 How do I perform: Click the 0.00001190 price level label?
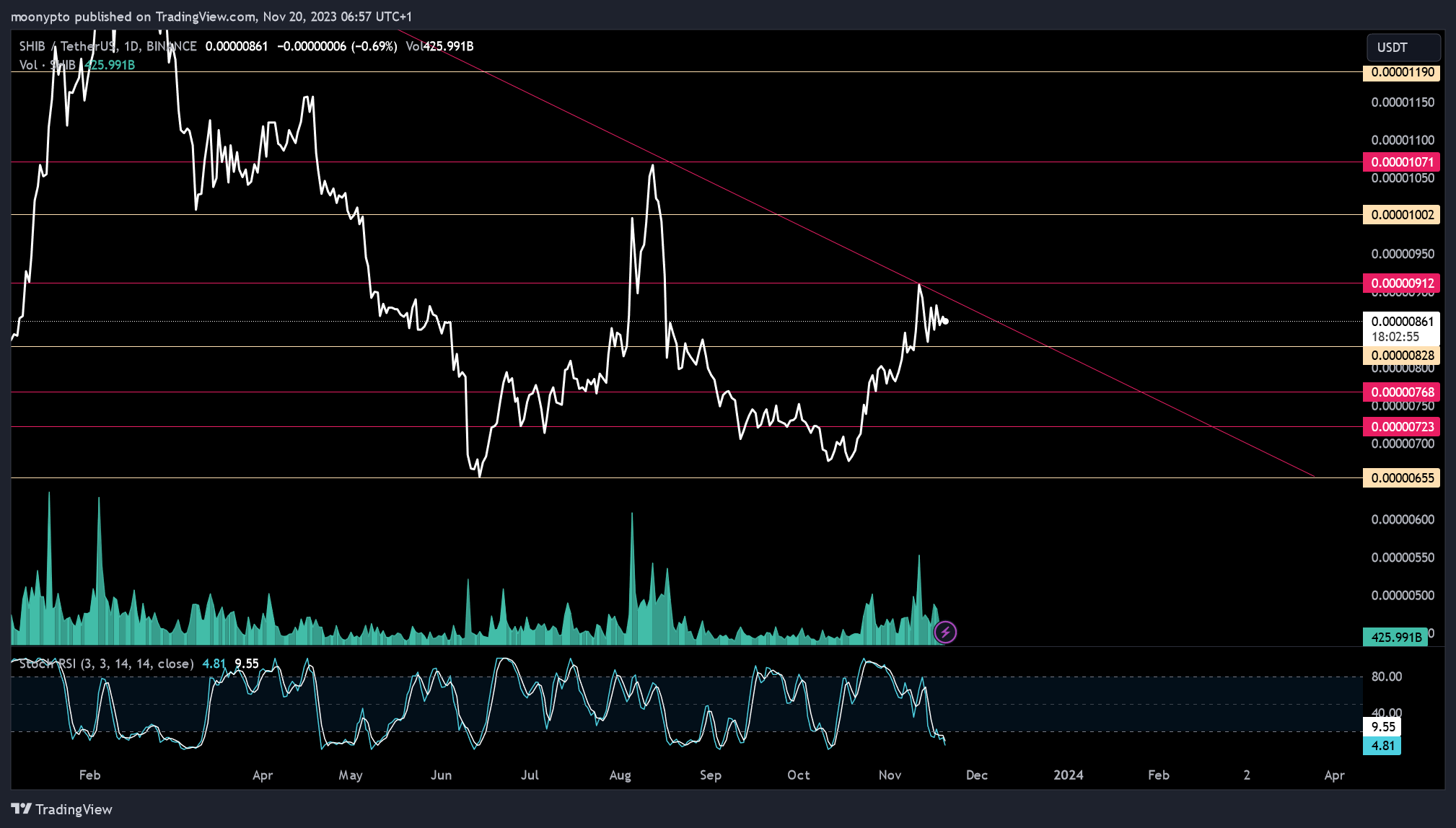tap(1401, 72)
